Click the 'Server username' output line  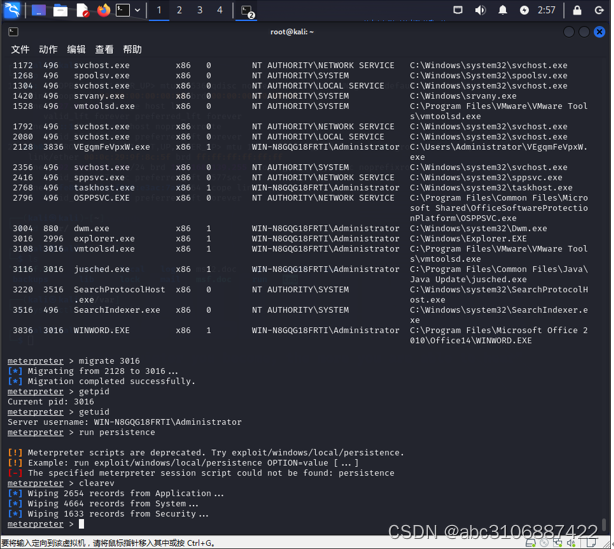pos(125,422)
